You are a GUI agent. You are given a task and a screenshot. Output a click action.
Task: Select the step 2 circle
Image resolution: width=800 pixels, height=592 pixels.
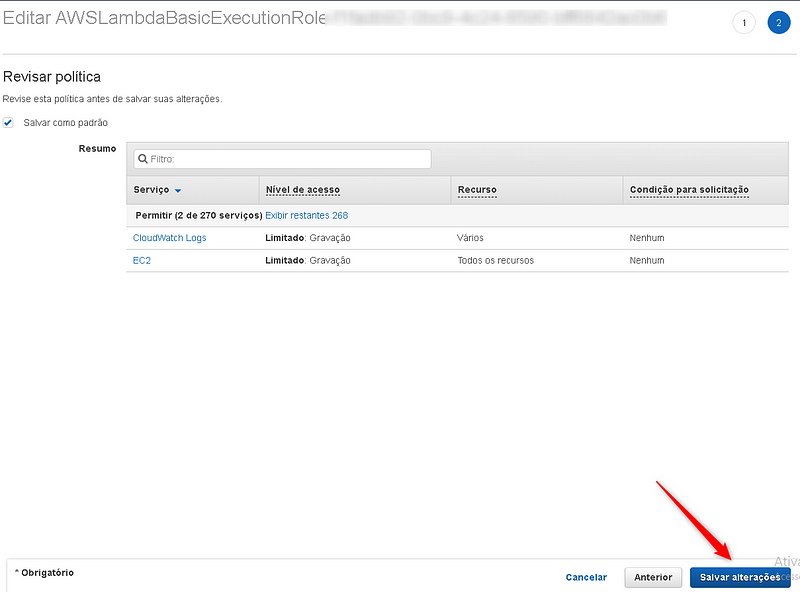[x=779, y=22]
